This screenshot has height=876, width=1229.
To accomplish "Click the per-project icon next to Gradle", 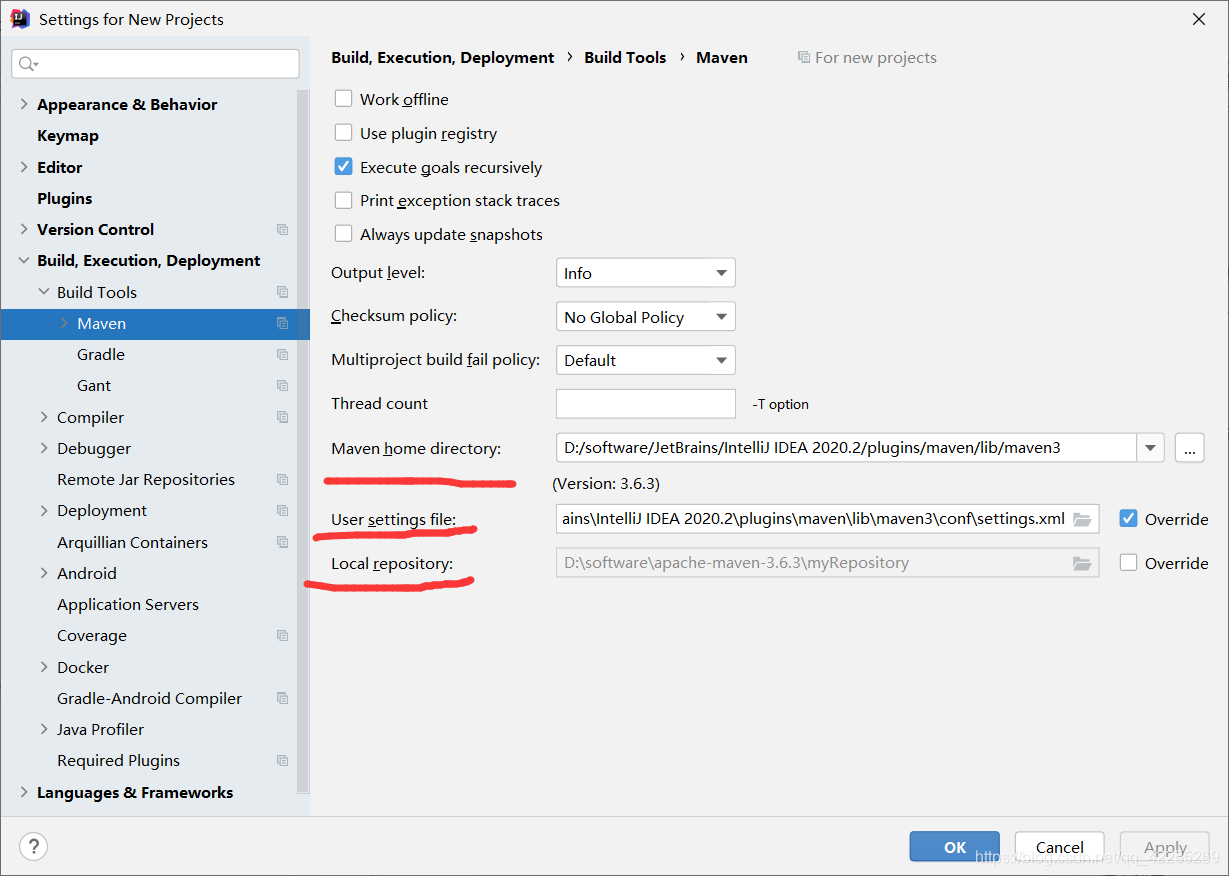I will coord(282,355).
